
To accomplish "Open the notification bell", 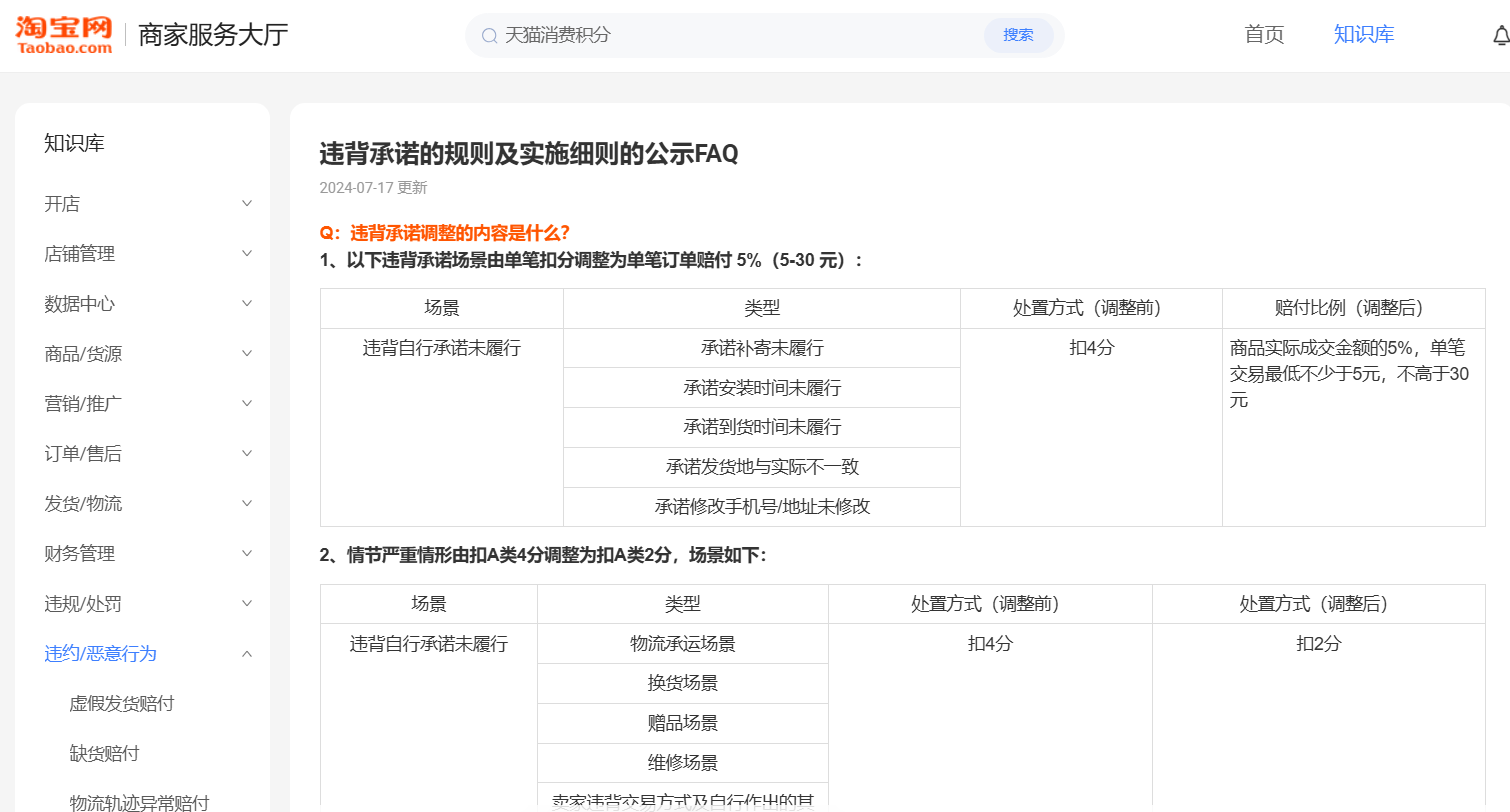I will tap(1500, 36).
